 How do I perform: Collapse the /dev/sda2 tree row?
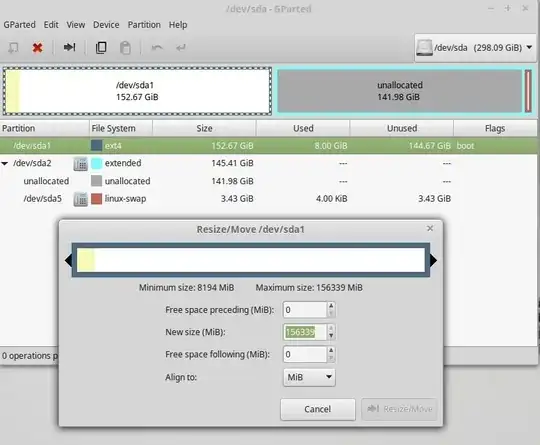tap(5, 163)
